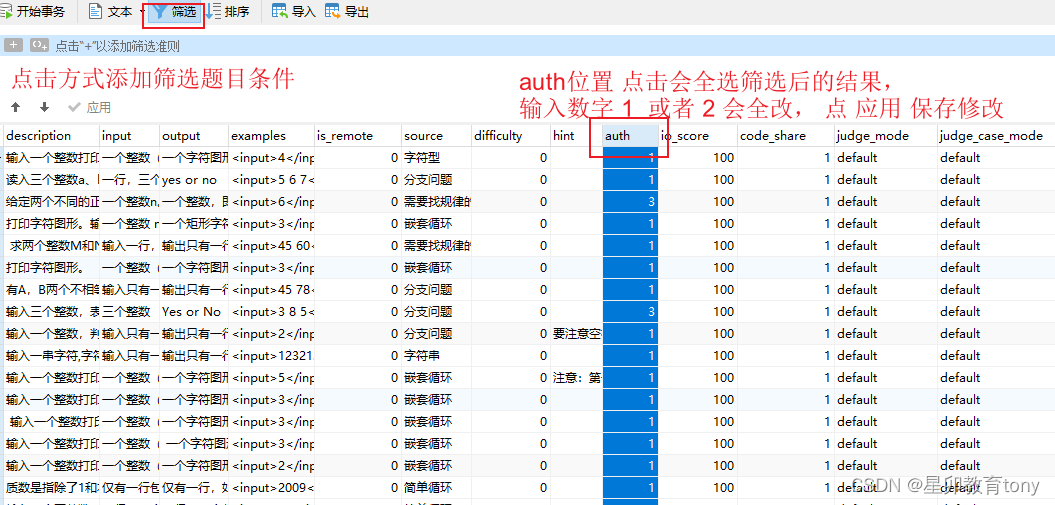Click the examples cell "<input>12321"

point(271,356)
